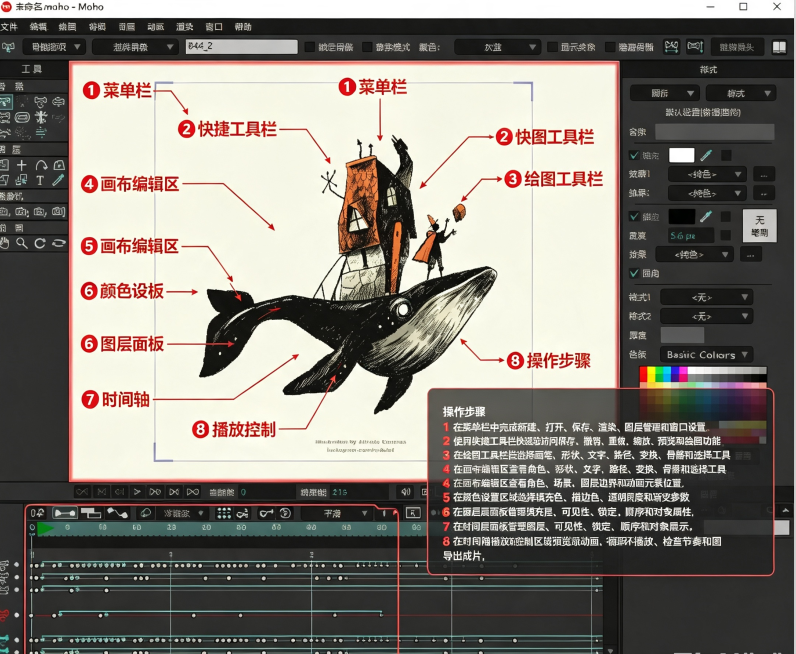Open the 渲染 menu
Screen dimensions: 796x654
185,27
